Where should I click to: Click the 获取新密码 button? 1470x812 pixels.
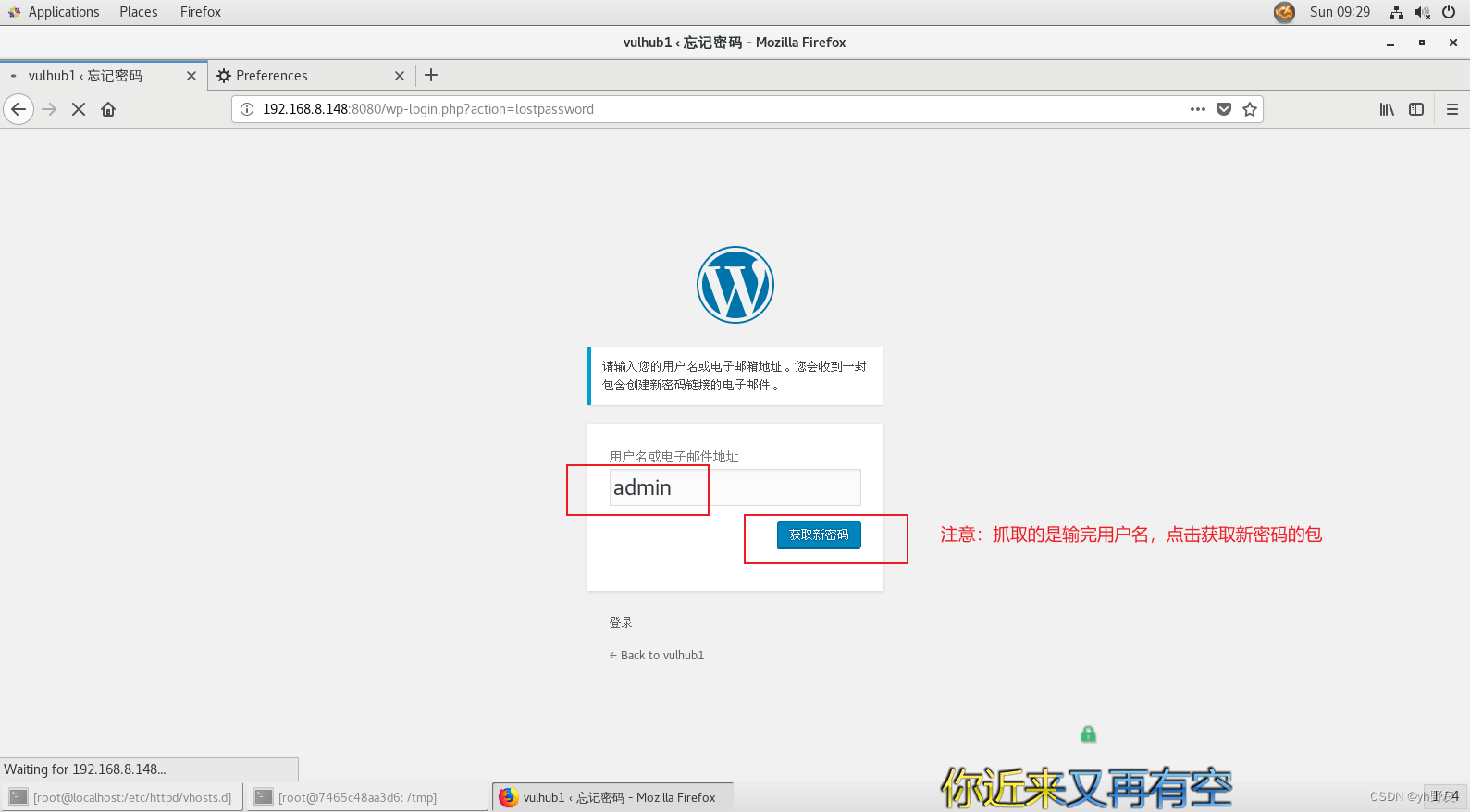click(819, 535)
